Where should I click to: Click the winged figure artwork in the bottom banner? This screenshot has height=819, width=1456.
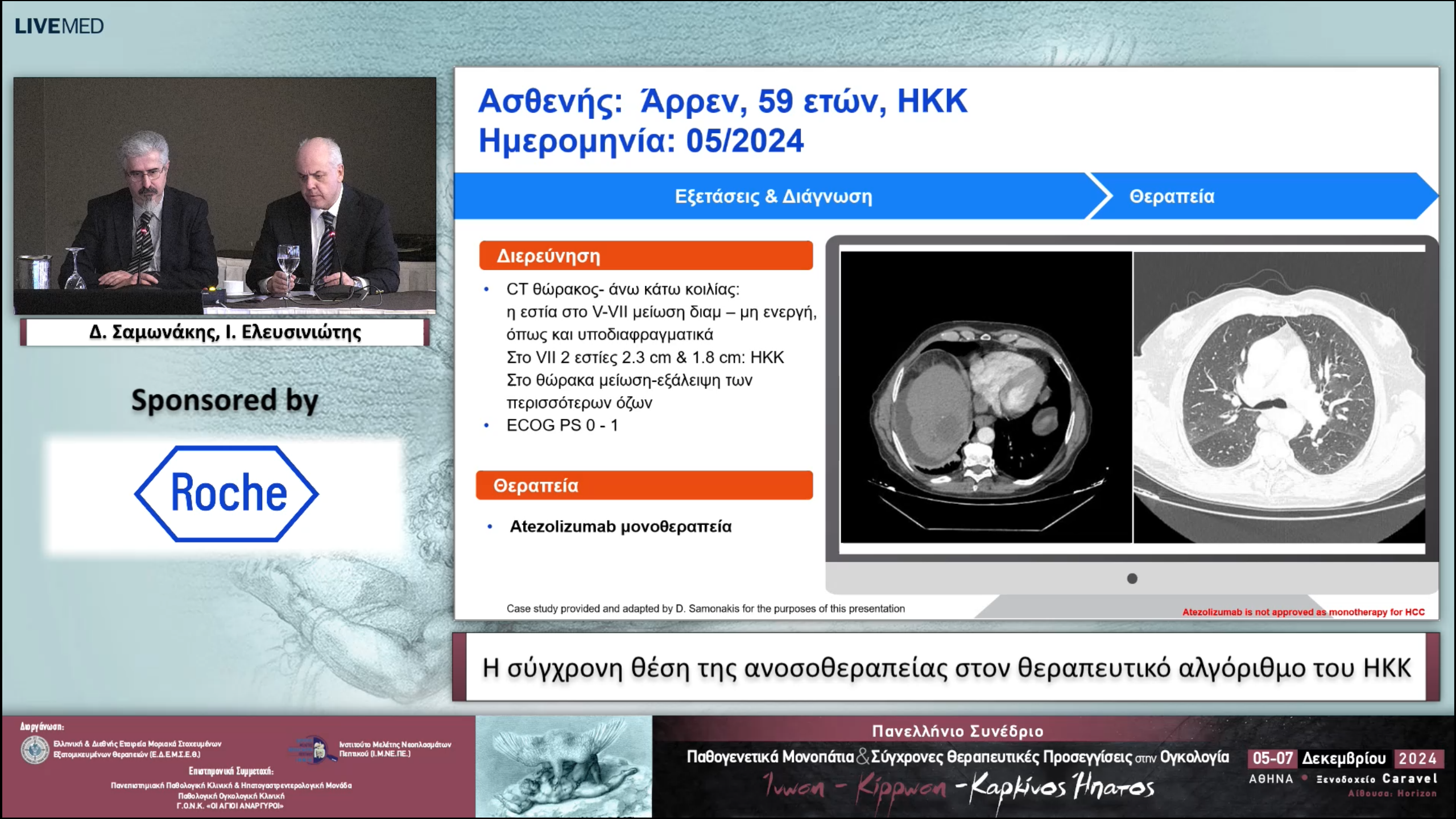[564, 766]
